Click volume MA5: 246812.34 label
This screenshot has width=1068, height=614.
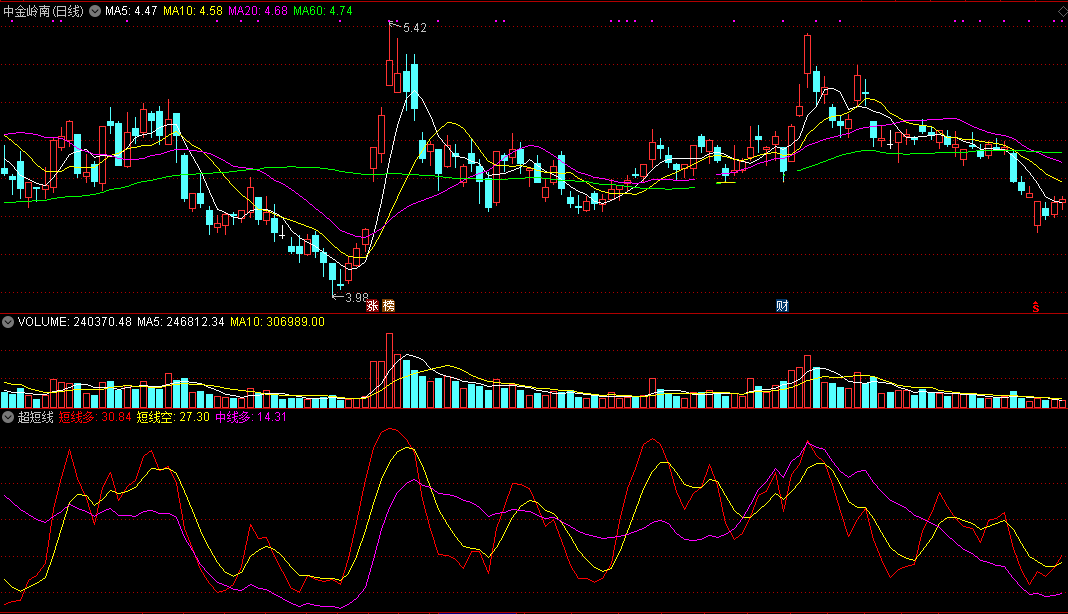(x=180, y=322)
